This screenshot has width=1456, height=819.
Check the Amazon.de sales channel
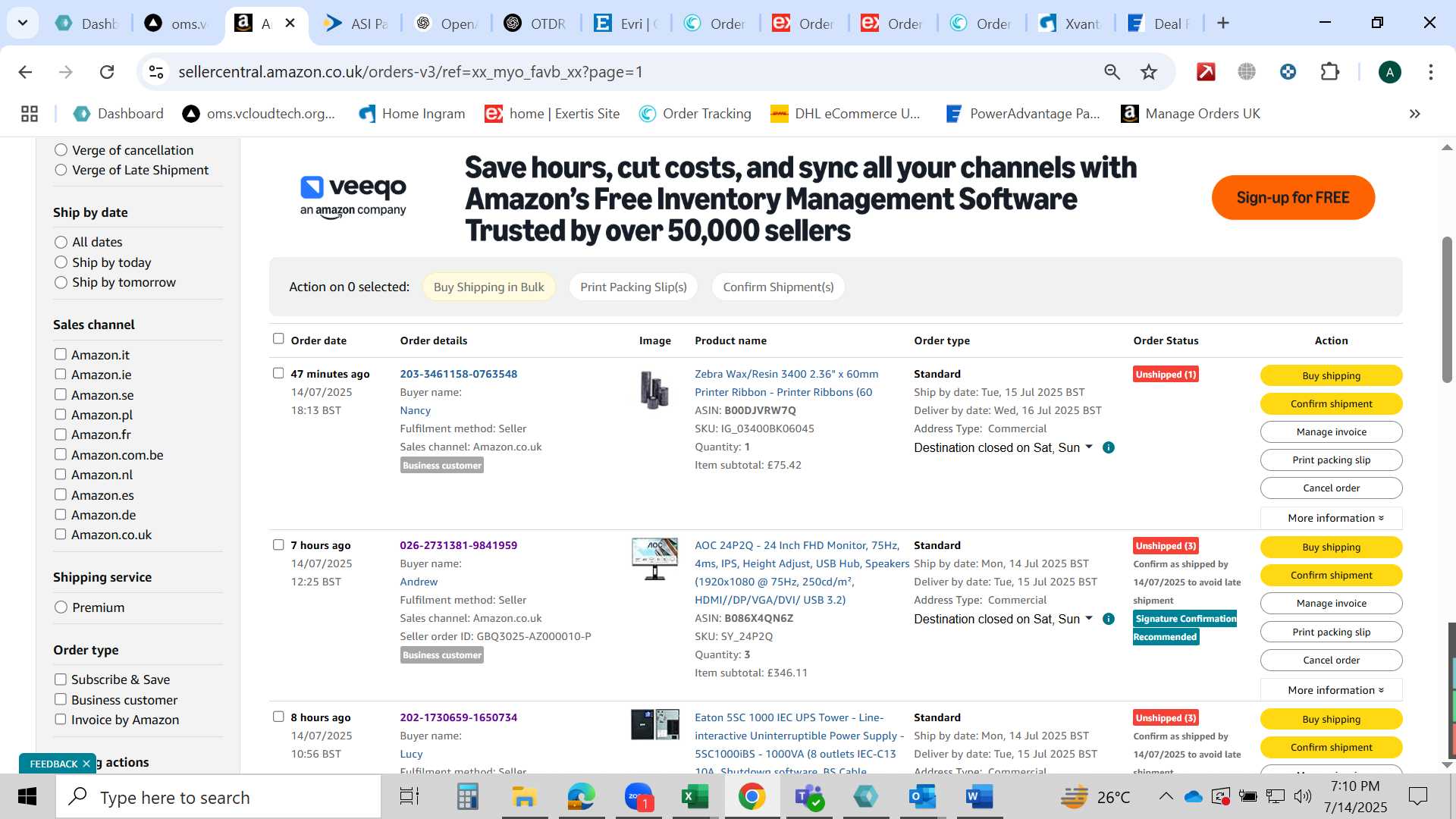pyautogui.click(x=60, y=514)
